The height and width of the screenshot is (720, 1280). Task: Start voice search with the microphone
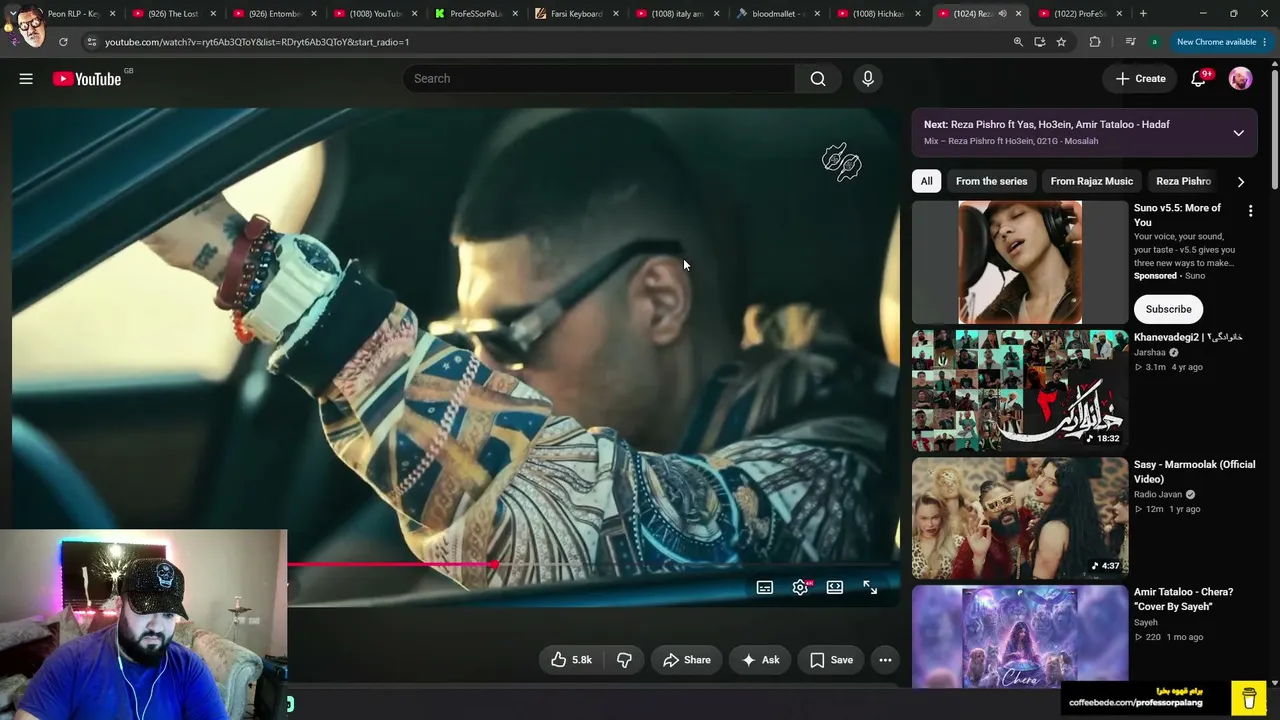(868, 79)
